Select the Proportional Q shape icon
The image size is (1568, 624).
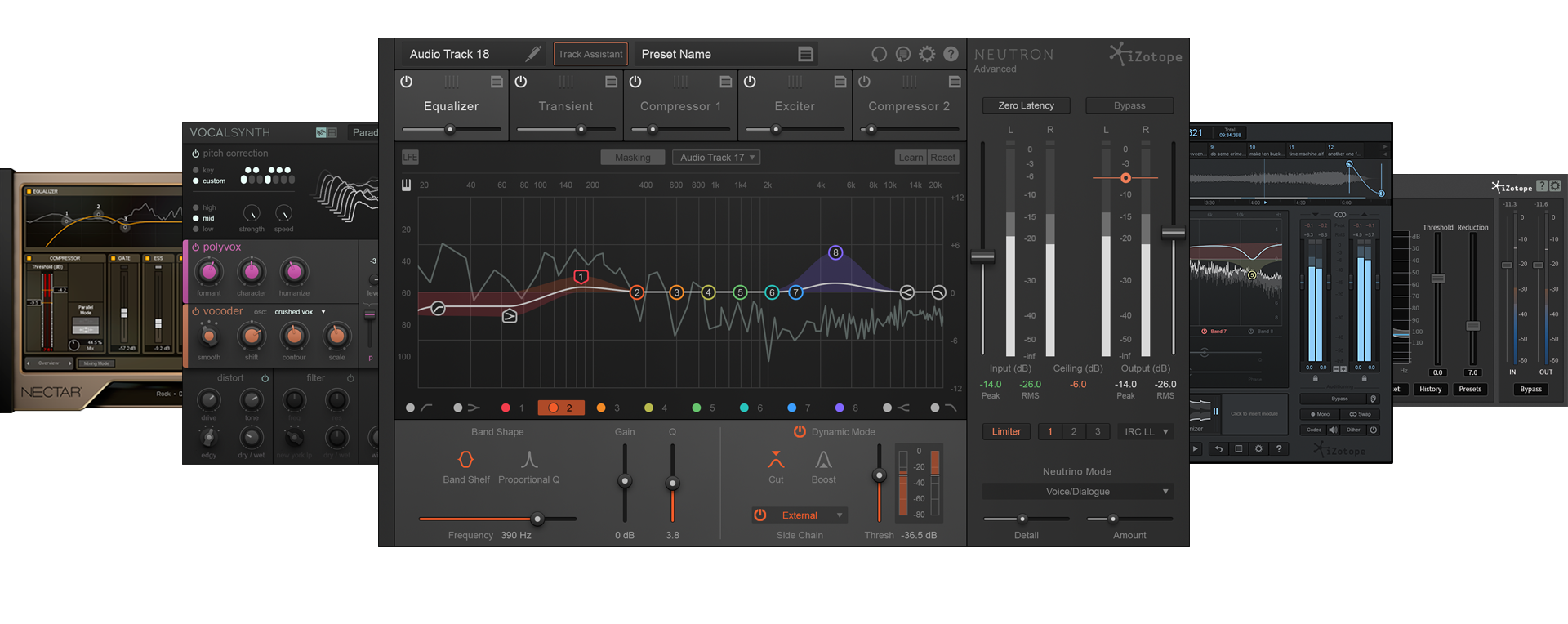click(x=529, y=459)
